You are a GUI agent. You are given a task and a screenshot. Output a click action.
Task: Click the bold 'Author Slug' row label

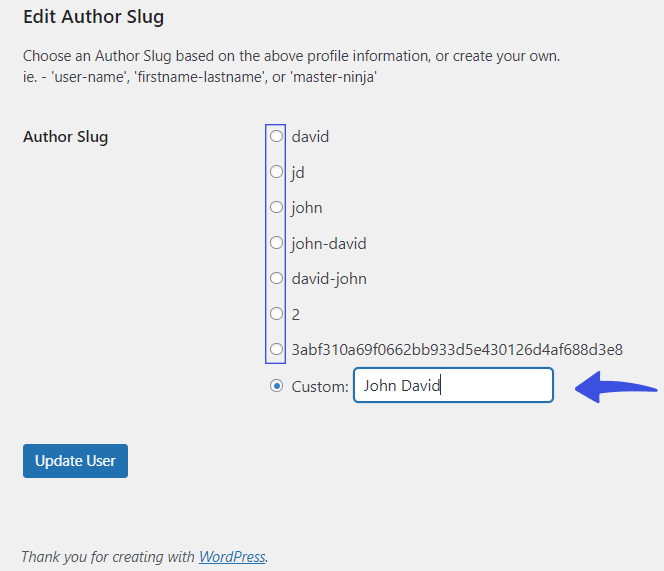(x=66, y=137)
